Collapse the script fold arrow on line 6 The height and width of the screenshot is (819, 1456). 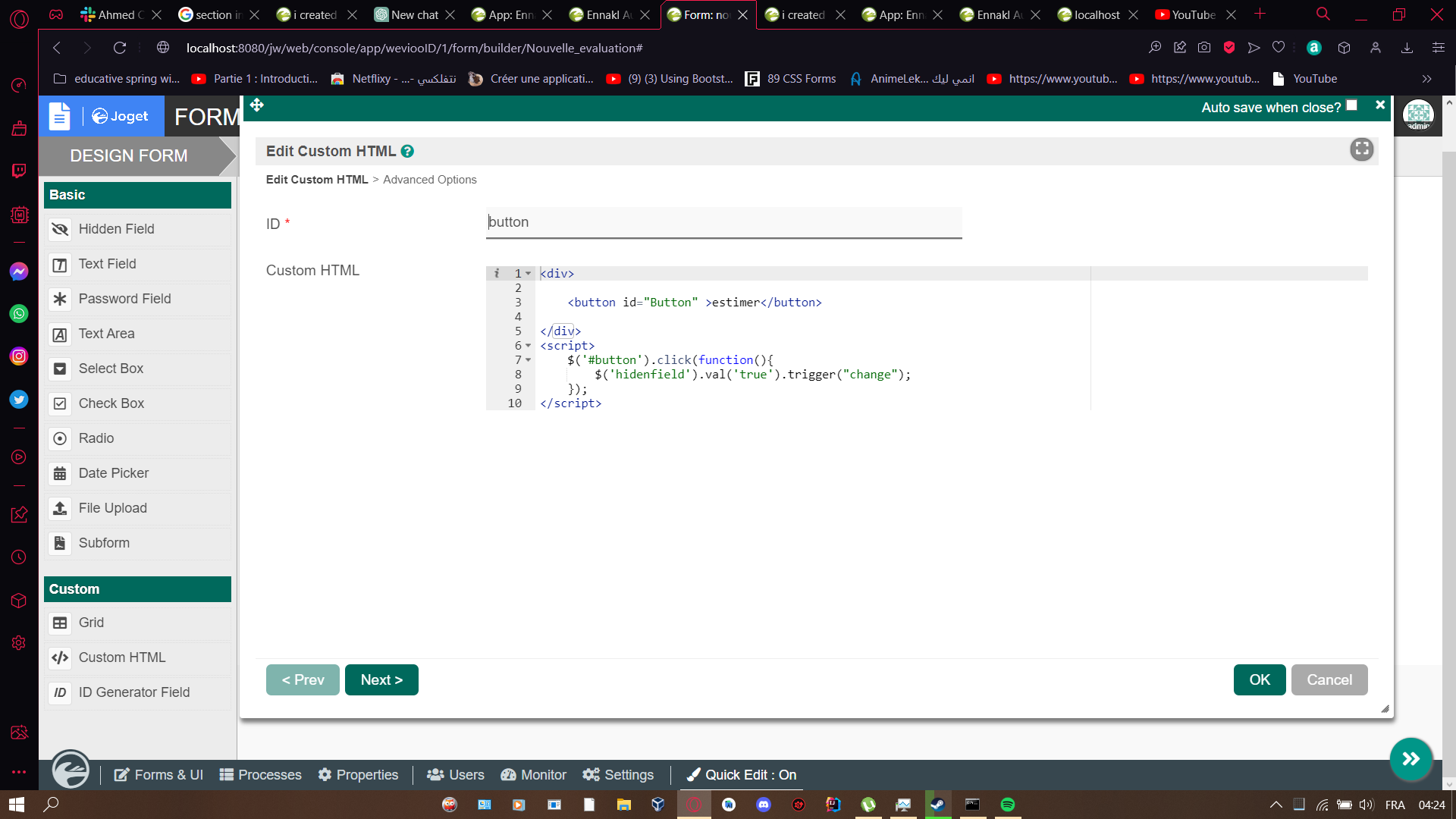529,346
